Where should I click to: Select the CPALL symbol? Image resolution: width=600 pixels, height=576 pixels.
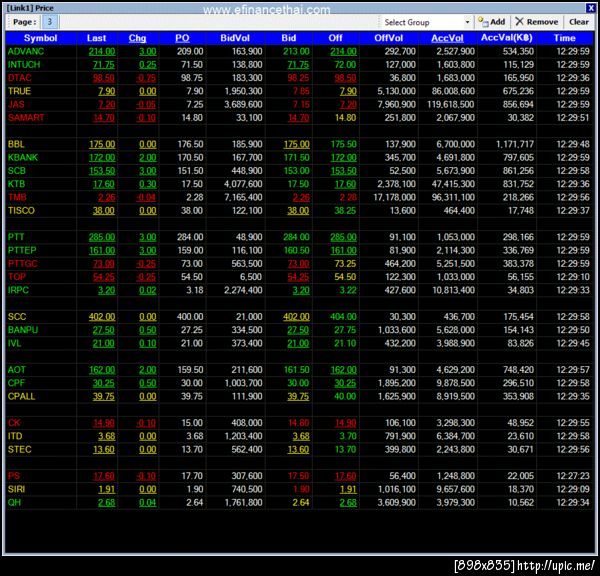coord(21,396)
